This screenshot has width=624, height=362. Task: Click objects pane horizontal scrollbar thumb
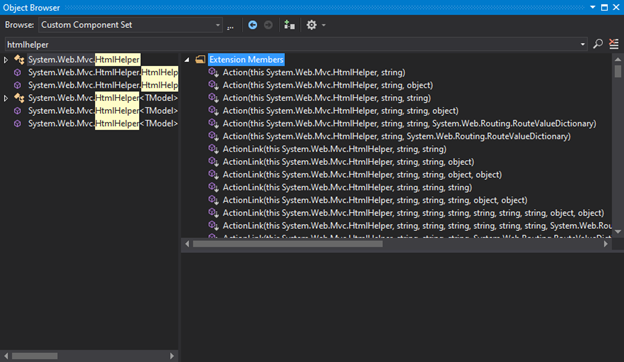click(35, 356)
